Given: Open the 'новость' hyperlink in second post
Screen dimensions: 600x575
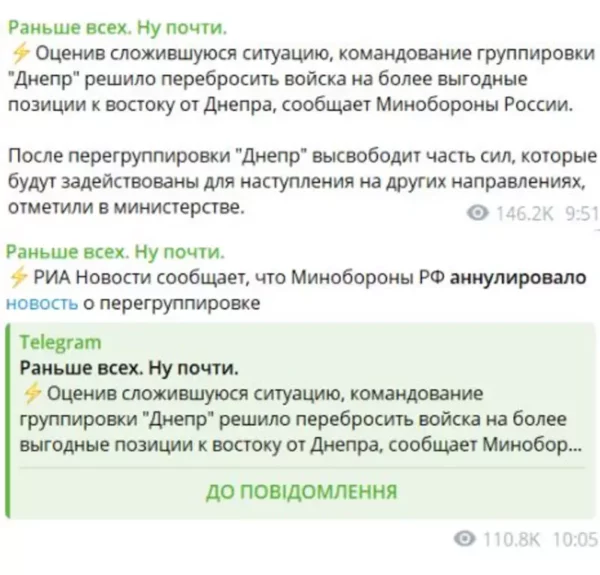Looking at the screenshot, I should [x=42, y=303].
